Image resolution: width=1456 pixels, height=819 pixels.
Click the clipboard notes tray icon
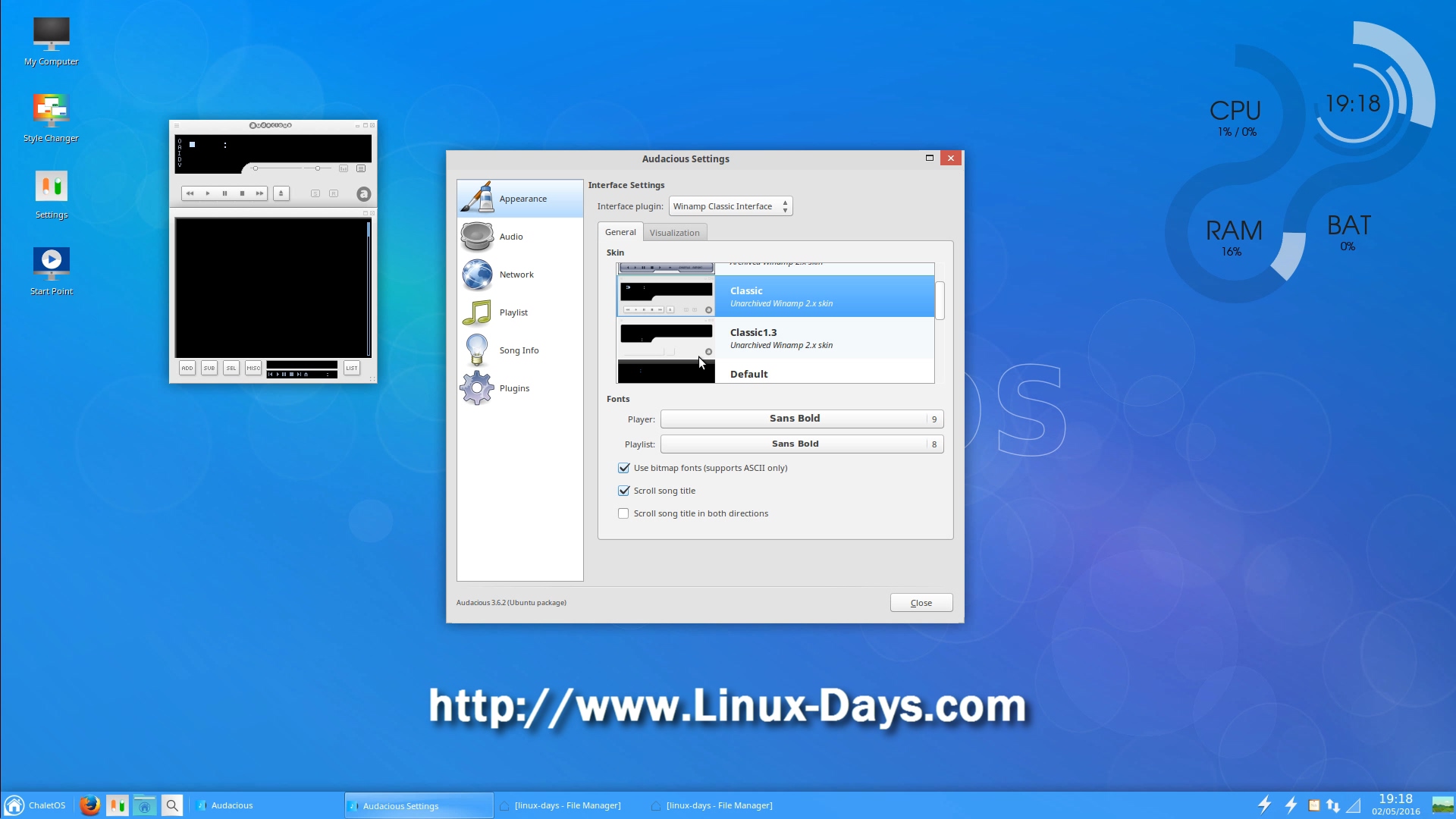(1314, 805)
